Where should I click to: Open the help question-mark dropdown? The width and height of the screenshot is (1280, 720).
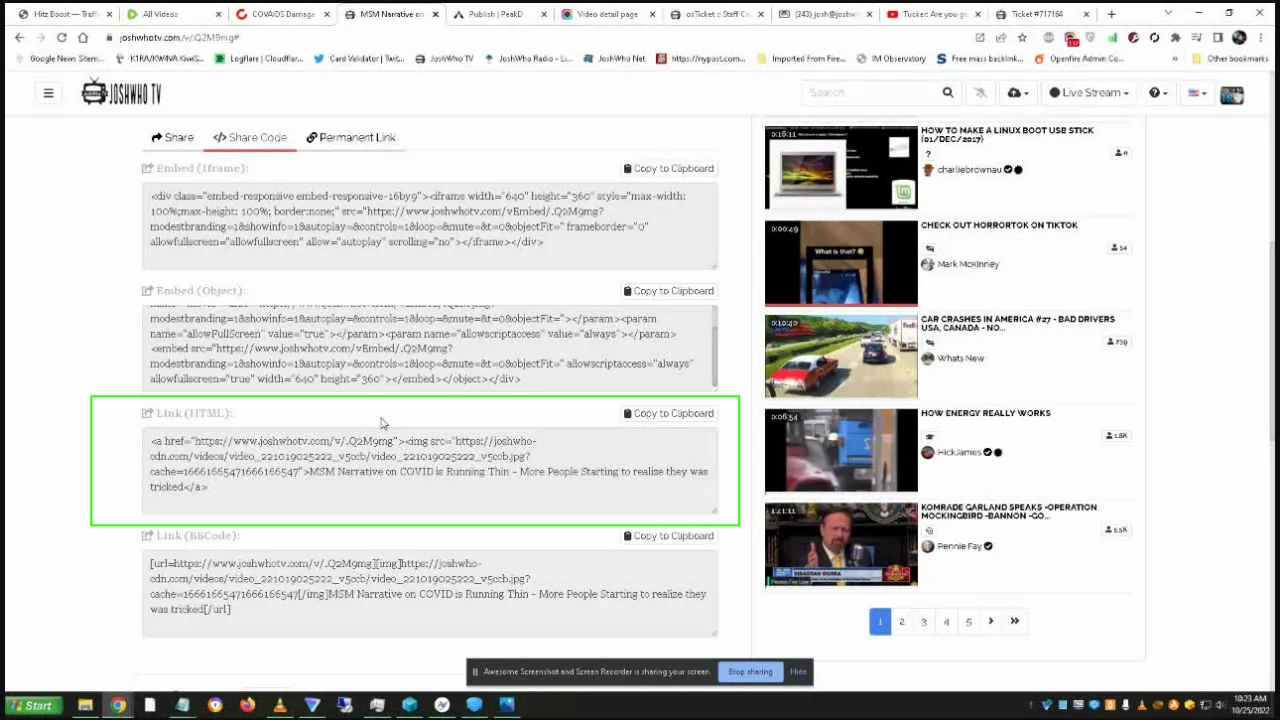[x=1158, y=93]
